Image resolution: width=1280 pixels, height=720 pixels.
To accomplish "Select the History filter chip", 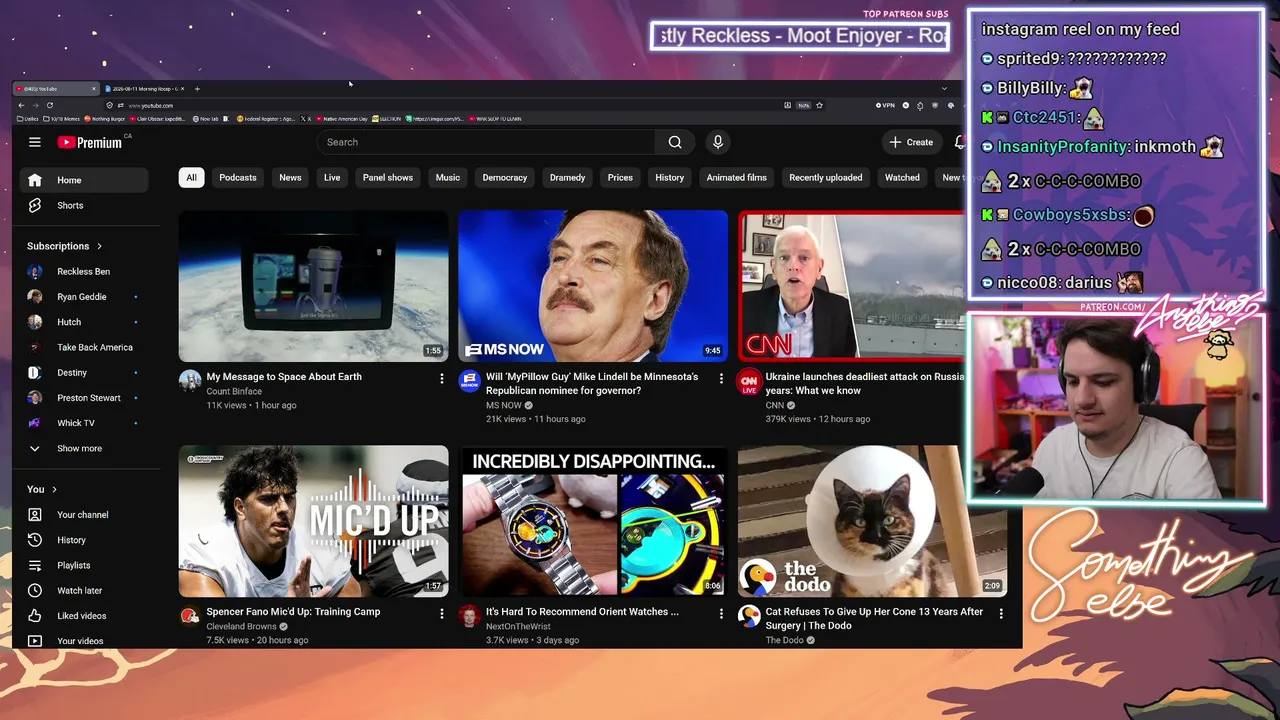I will click(x=670, y=178).
